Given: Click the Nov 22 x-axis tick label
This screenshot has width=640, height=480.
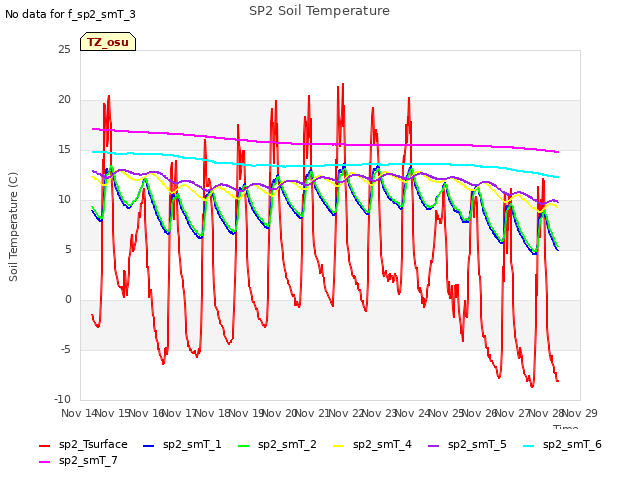Looking at the screenshot, I should click(x=346, y=413).
